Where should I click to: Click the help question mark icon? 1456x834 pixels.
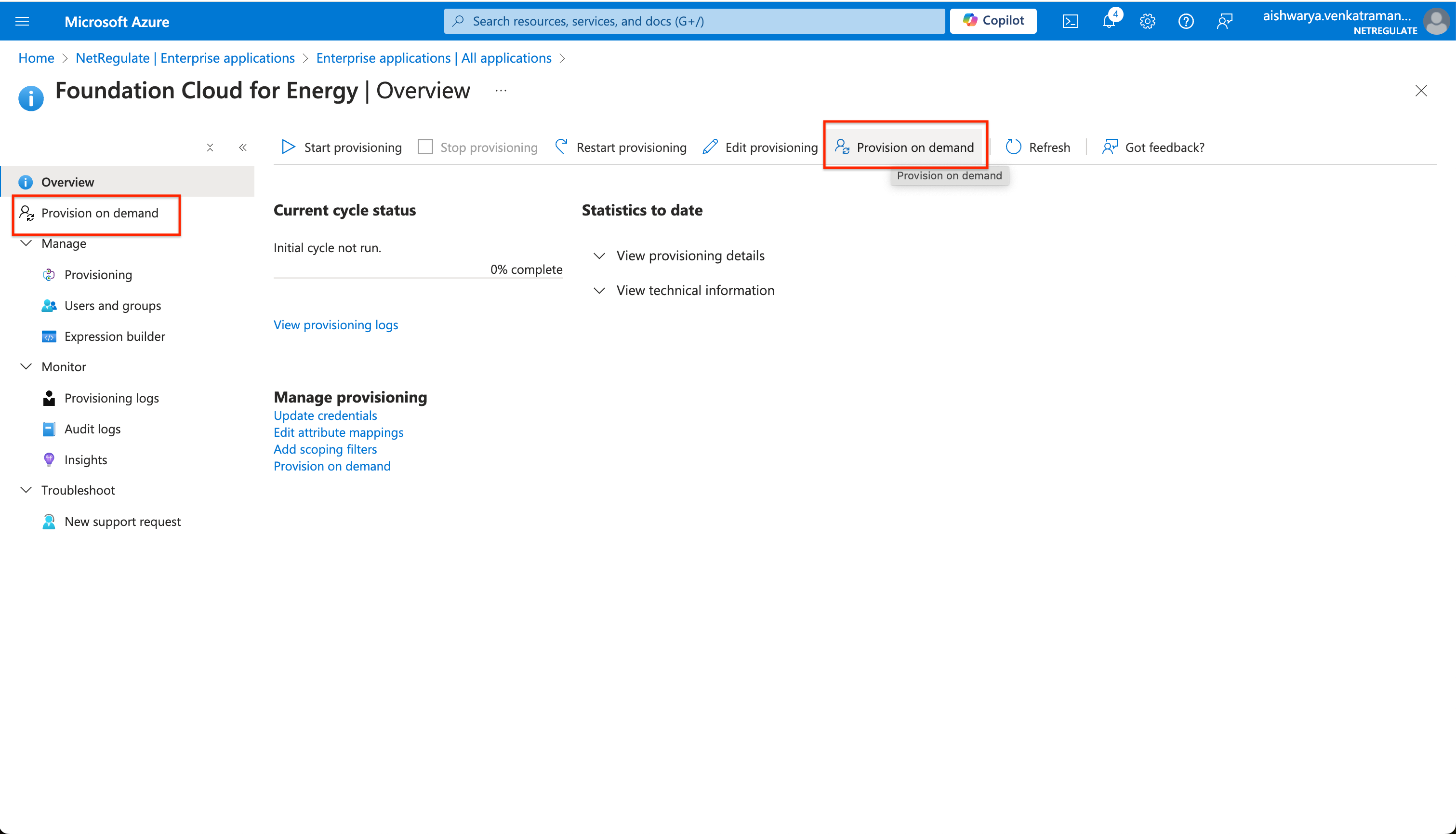point(1185,21)
